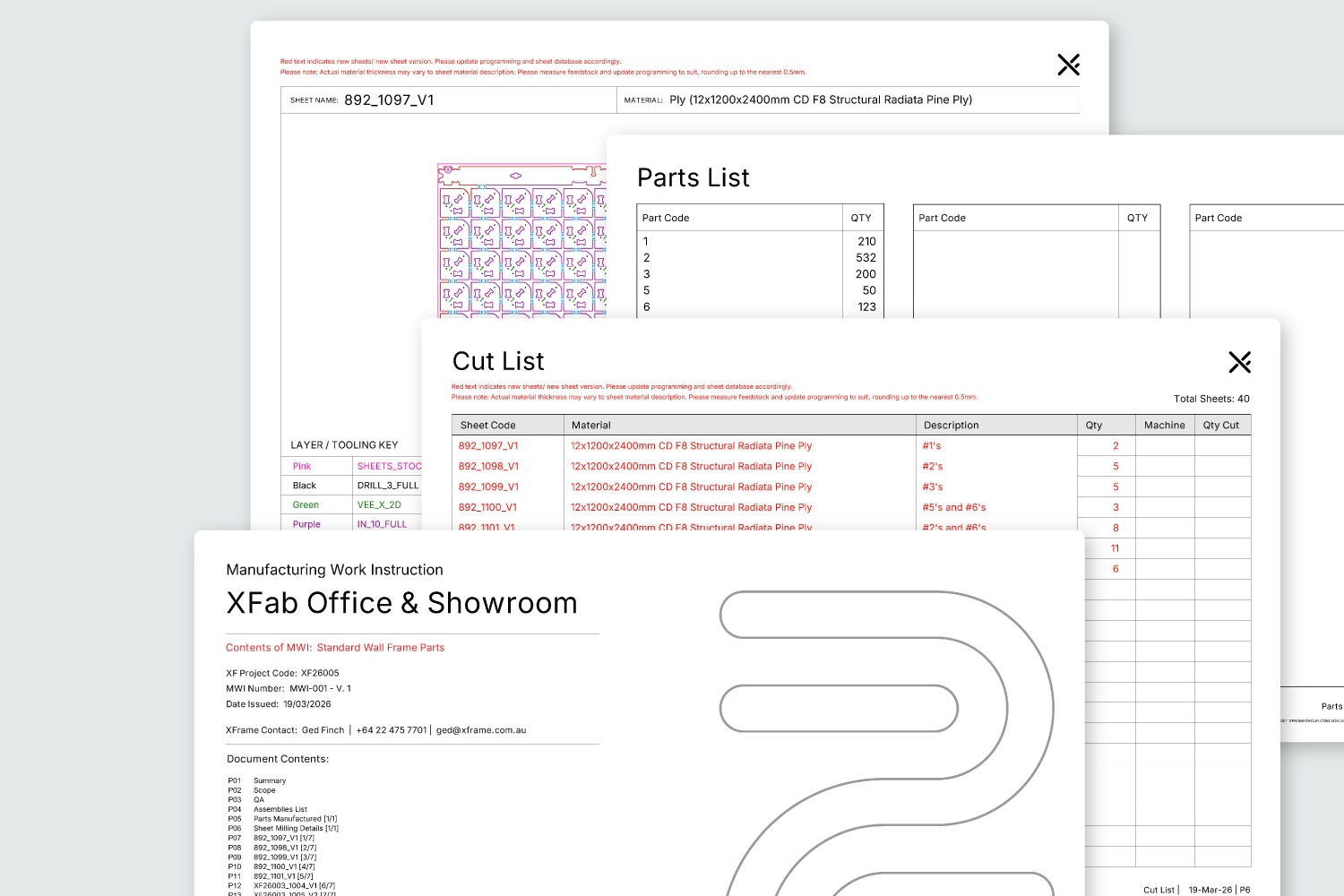Screen dimensions: 1344x896
Task: Click the "Green" layer colour entry
Action: [x=306, y=505]
